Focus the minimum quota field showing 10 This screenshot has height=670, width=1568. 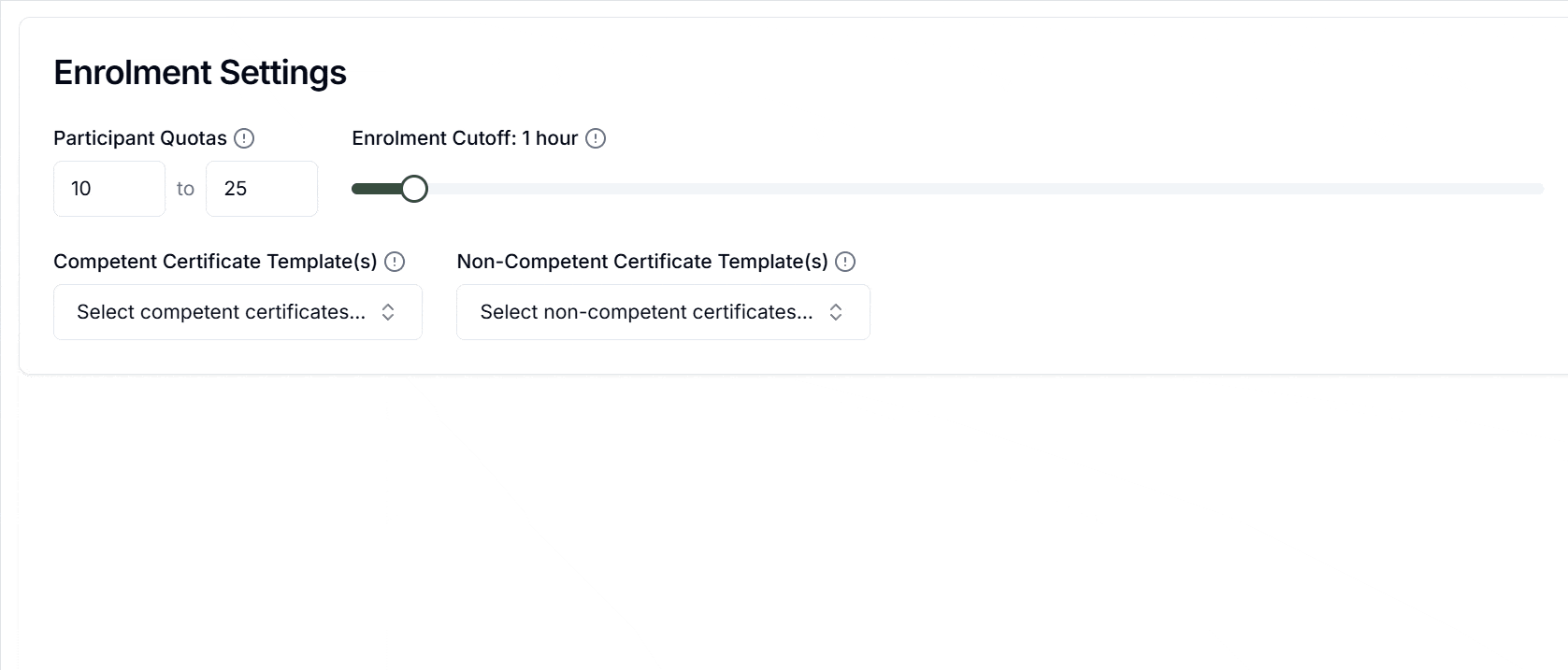[x=109, y=189]
